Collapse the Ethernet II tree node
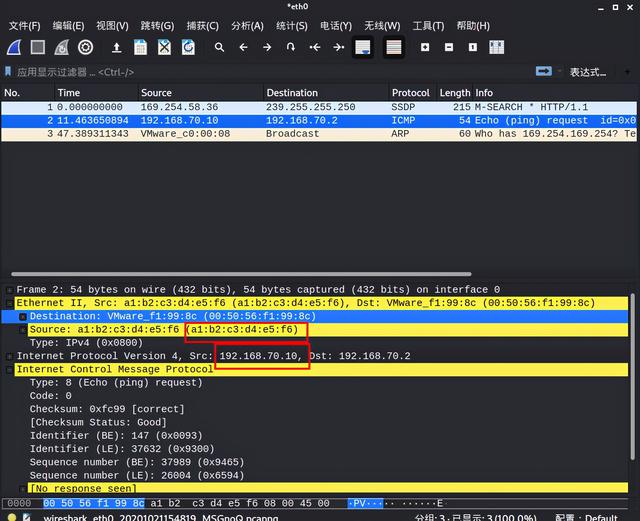Image resolution: width=640 pixels, height=521 pixels. pyautogui.click(x=9, y=303)
